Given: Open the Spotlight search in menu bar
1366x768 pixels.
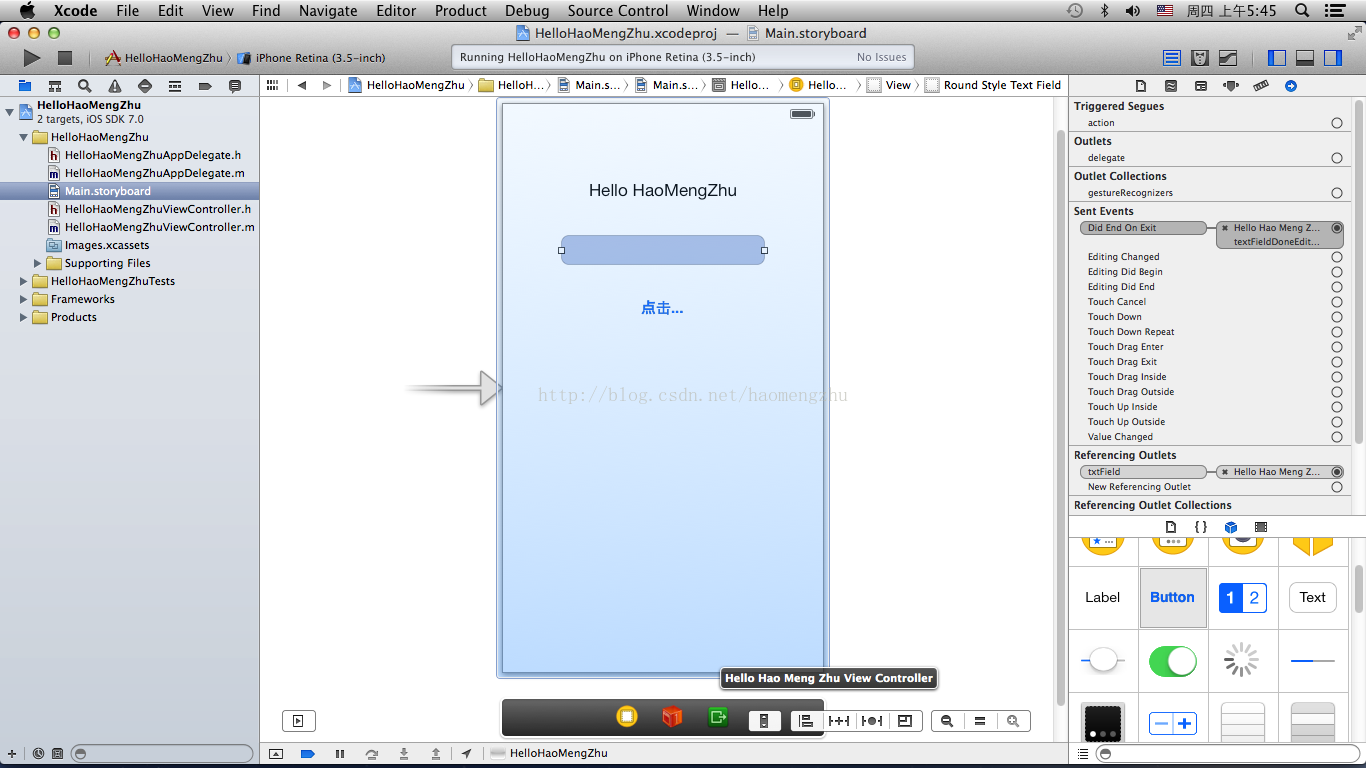Looking at the screenshot, I should click(1302, 11).
